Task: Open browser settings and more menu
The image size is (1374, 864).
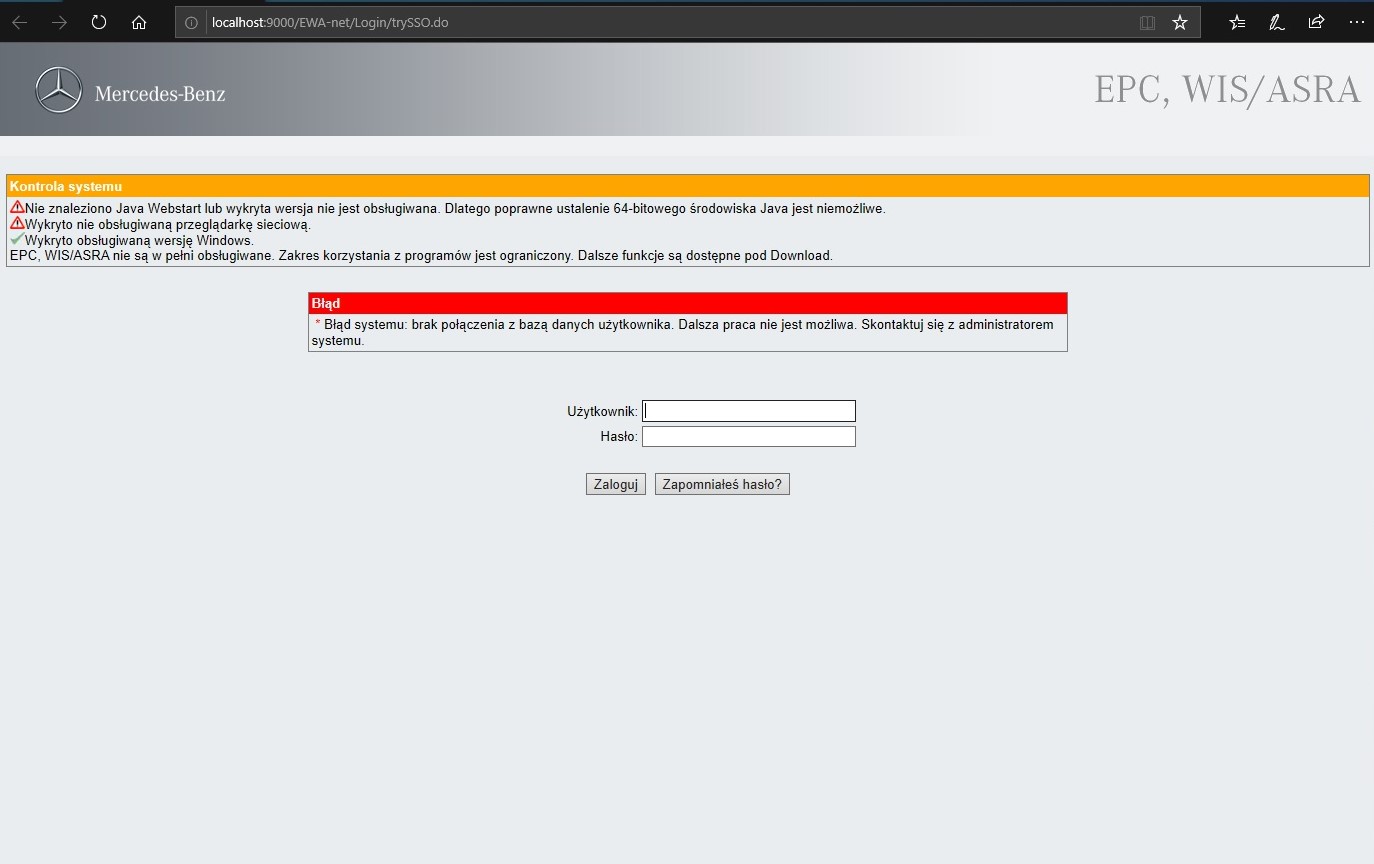Action: pos(1356,22)
